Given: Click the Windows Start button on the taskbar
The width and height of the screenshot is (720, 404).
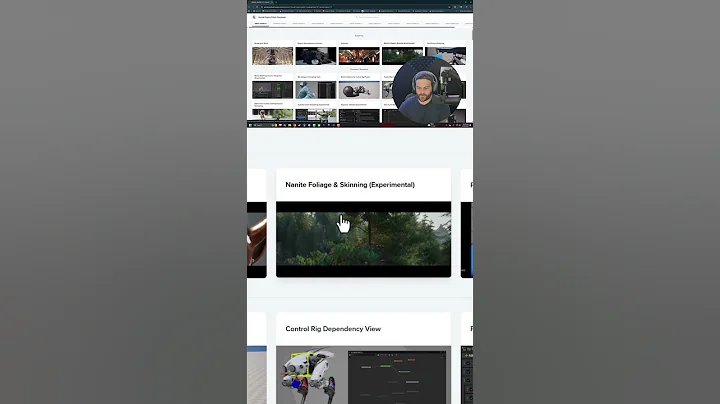Looking at the screenshot, I should point(250,125).
